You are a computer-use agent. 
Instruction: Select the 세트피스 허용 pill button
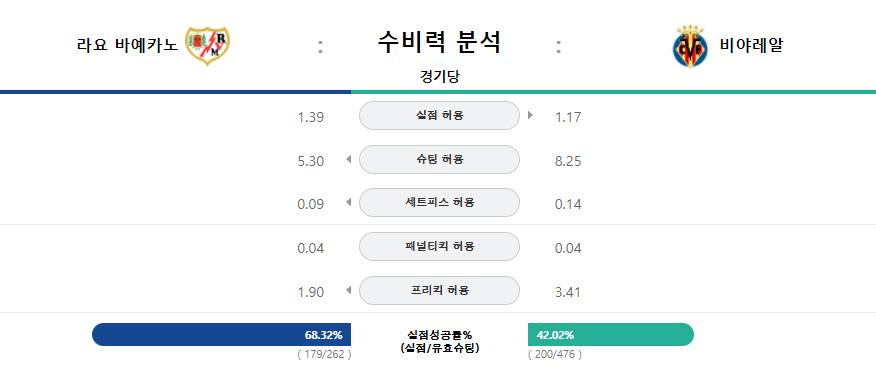click(x=439, y=202)
